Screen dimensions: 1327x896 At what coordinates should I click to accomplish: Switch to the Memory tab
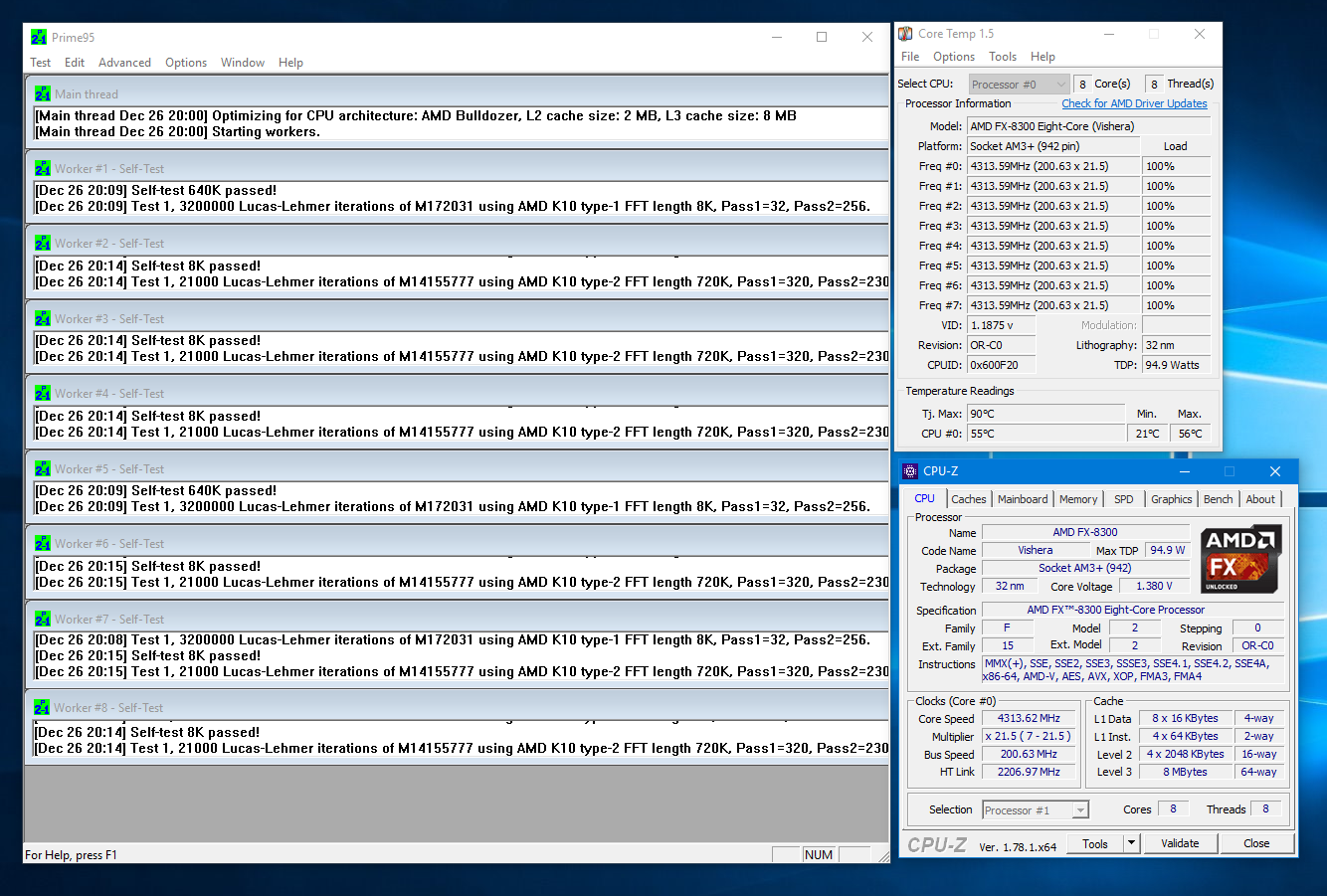coord(1078,499)
